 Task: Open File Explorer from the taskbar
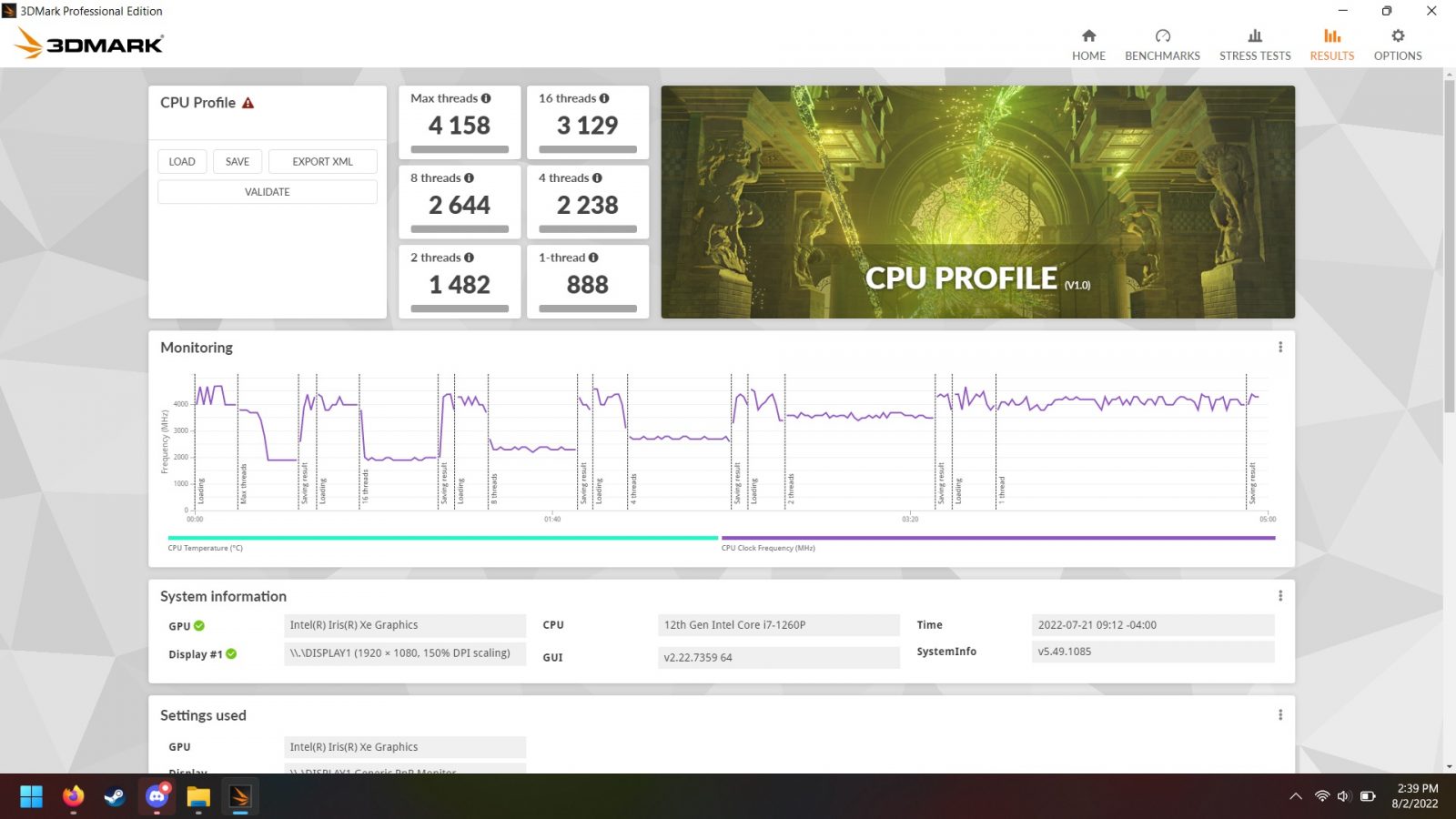tap(198, 796)
